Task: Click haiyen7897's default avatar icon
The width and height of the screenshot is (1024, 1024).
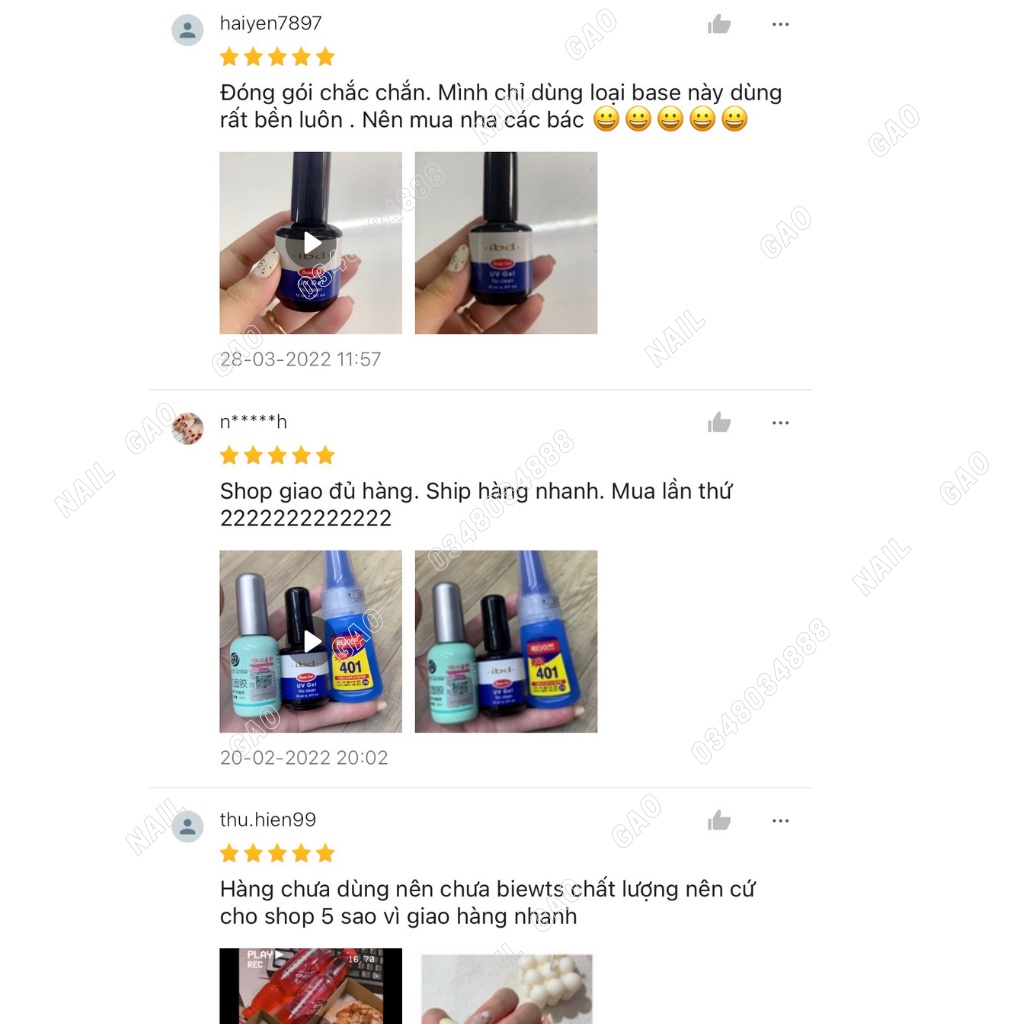Action: (187, 30)
